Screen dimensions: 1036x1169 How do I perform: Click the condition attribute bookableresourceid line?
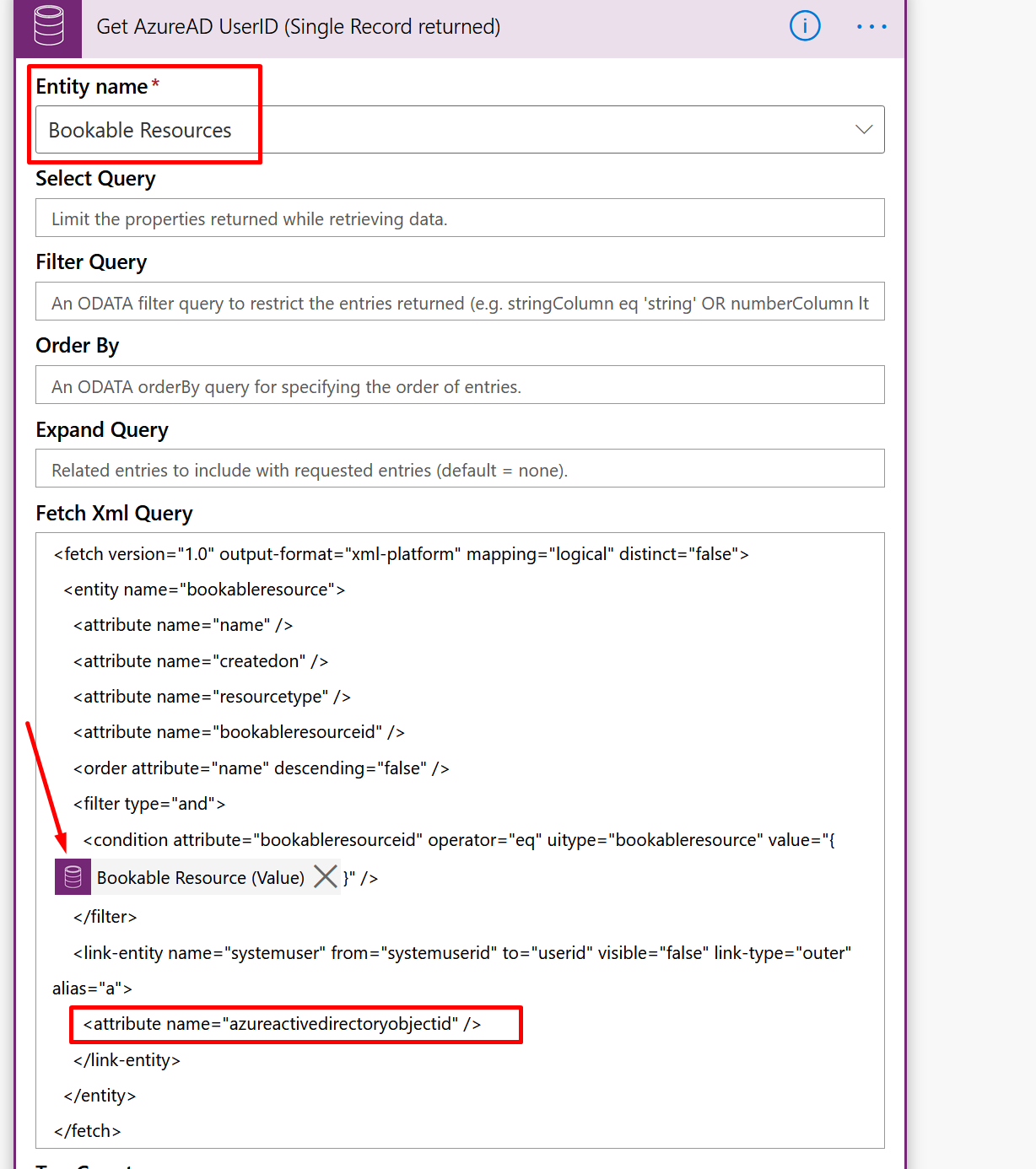click(x=458, y=840)
